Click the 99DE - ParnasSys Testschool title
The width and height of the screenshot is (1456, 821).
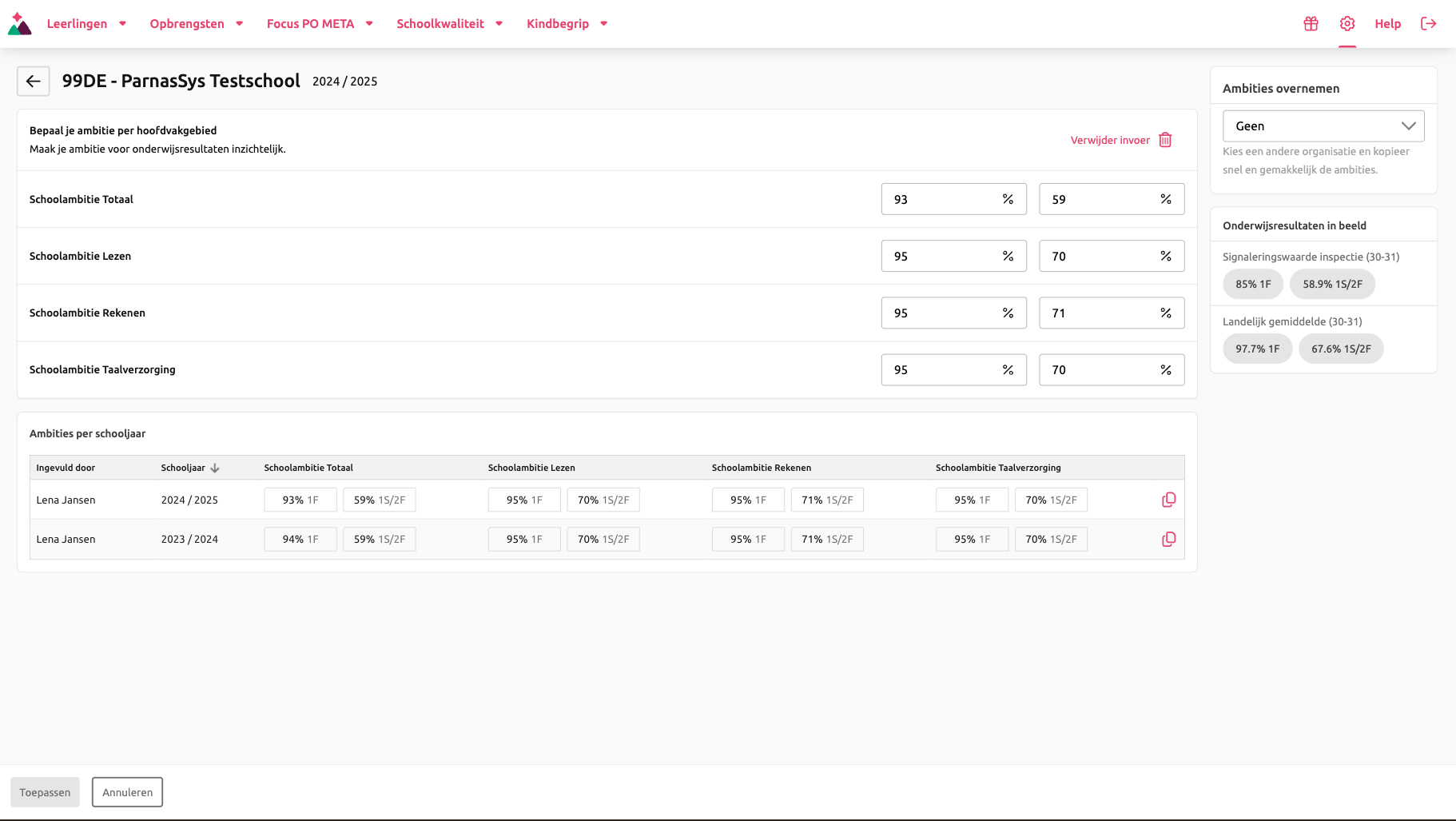pyautogui.click(x=181, y=81)
